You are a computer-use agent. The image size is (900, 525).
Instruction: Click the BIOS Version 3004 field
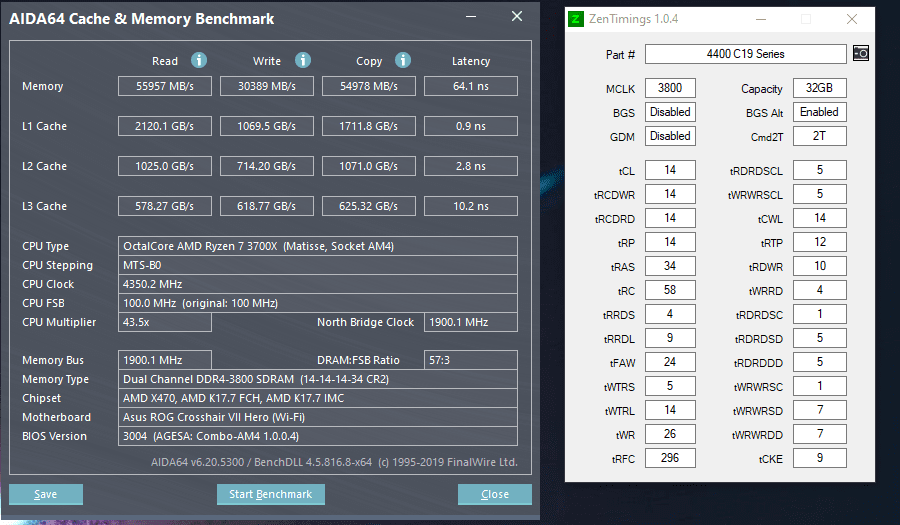tap(317, 436)
